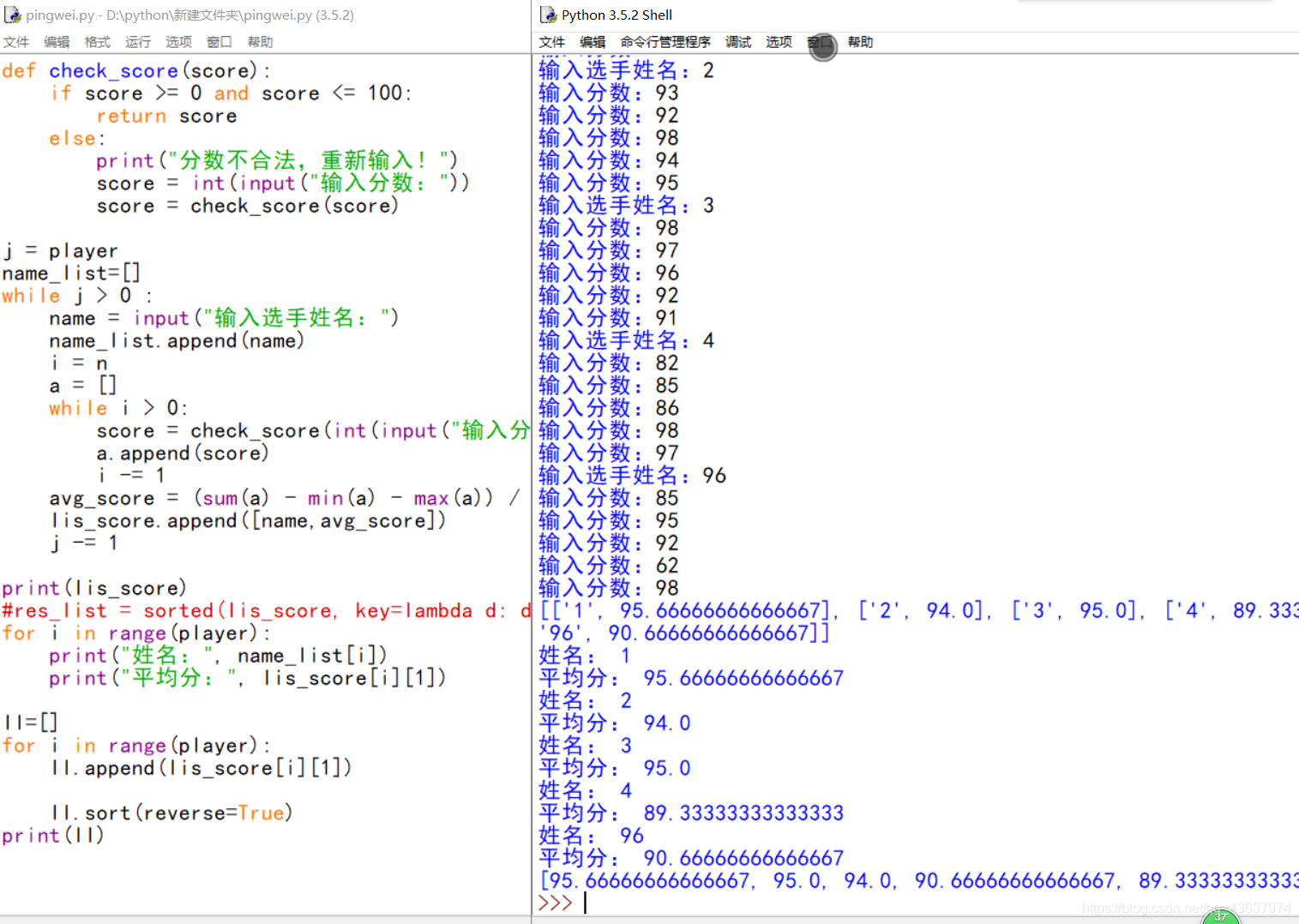Click the 'name_list=[]' code line
The width and height of the screenshot is (1299, 924).
coord(71,273)
